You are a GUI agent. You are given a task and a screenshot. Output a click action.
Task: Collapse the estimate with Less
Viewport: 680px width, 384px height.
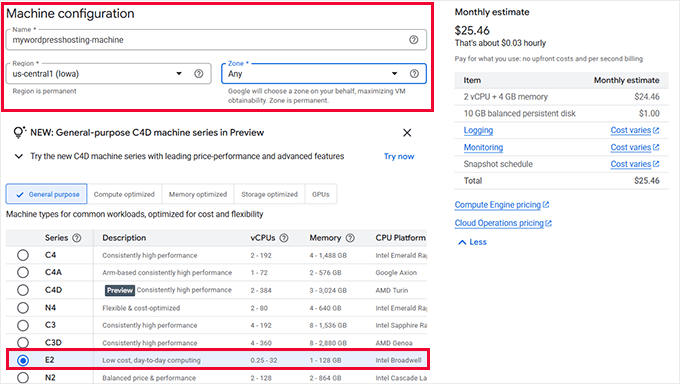(473, 242)
